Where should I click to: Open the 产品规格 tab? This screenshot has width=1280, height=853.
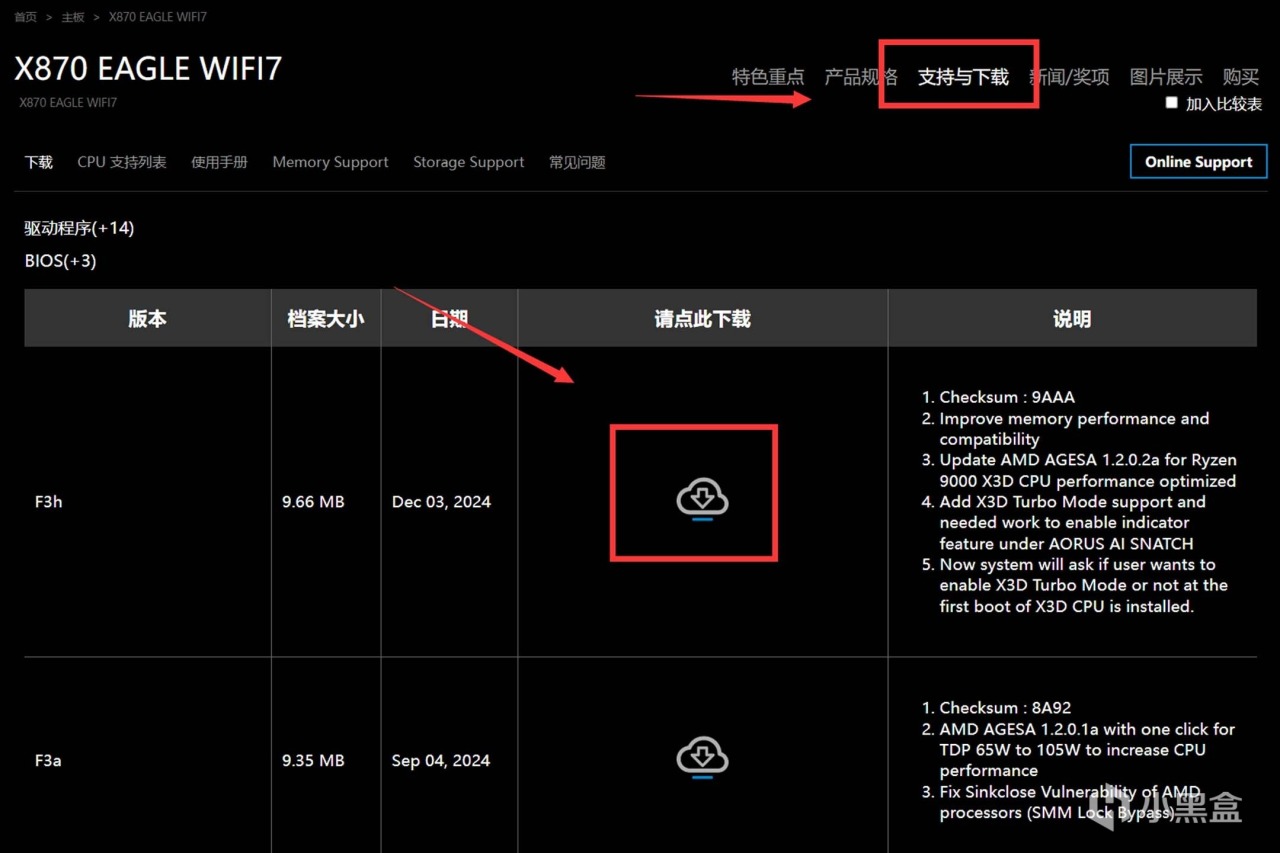861,77
